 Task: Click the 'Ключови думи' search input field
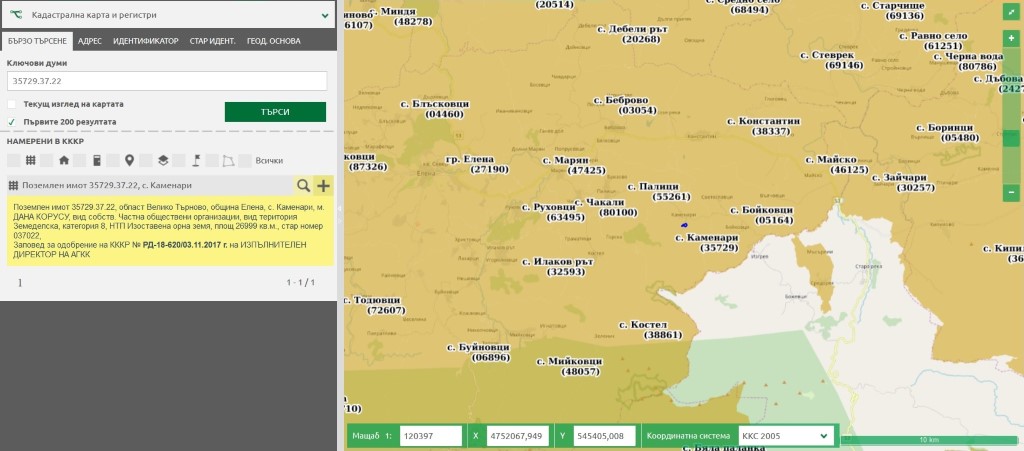point(168,81)
